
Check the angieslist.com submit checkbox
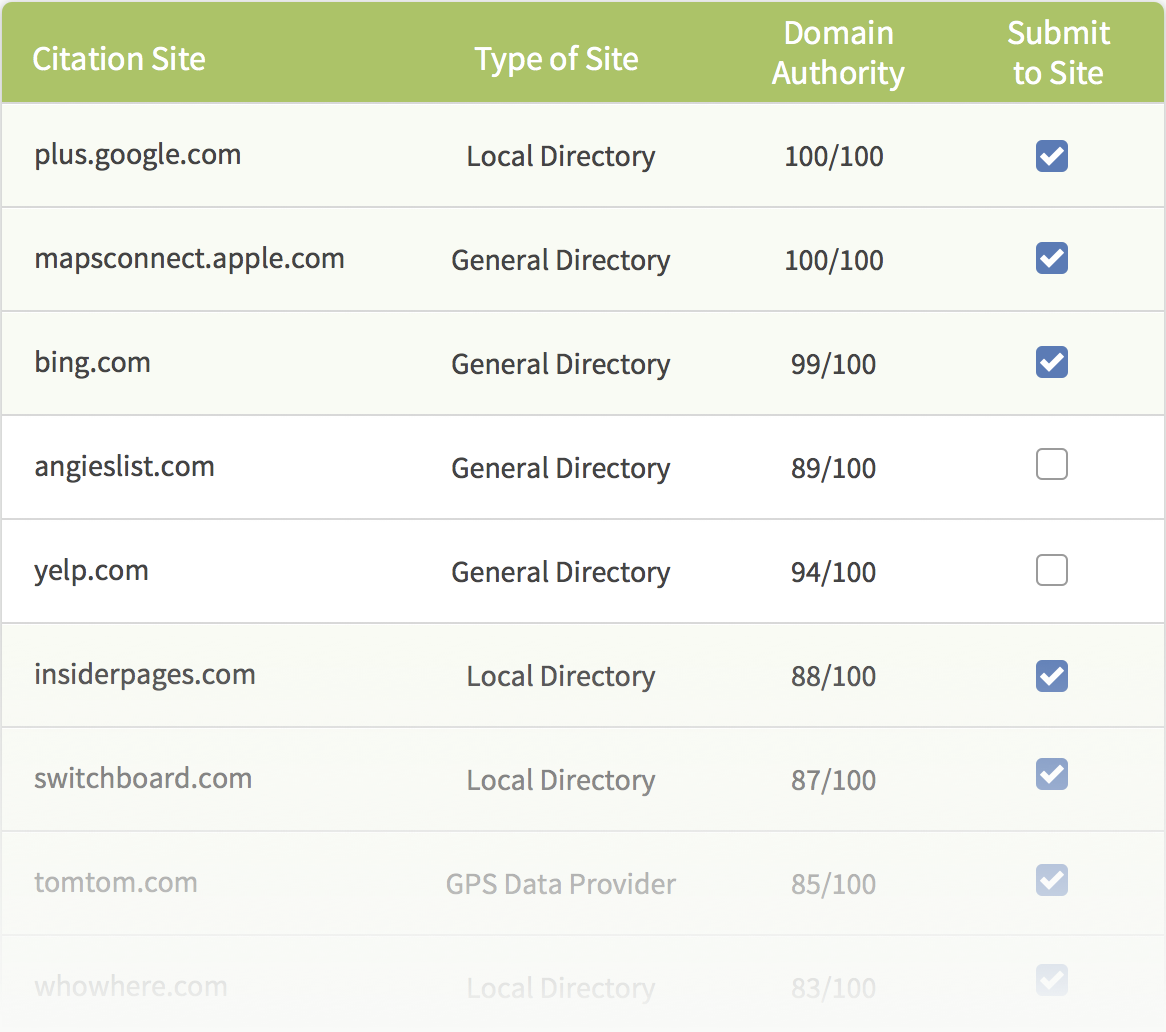[x=1051, y=465]
